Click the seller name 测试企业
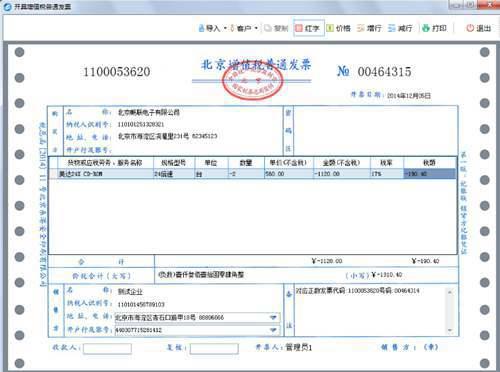The height and width of the screenshot is (372, 500). point(130,292)
